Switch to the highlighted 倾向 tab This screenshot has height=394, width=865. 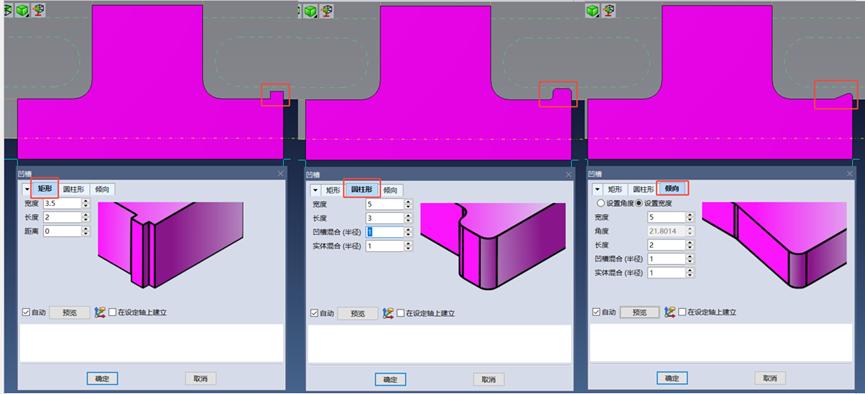(672, 189)
